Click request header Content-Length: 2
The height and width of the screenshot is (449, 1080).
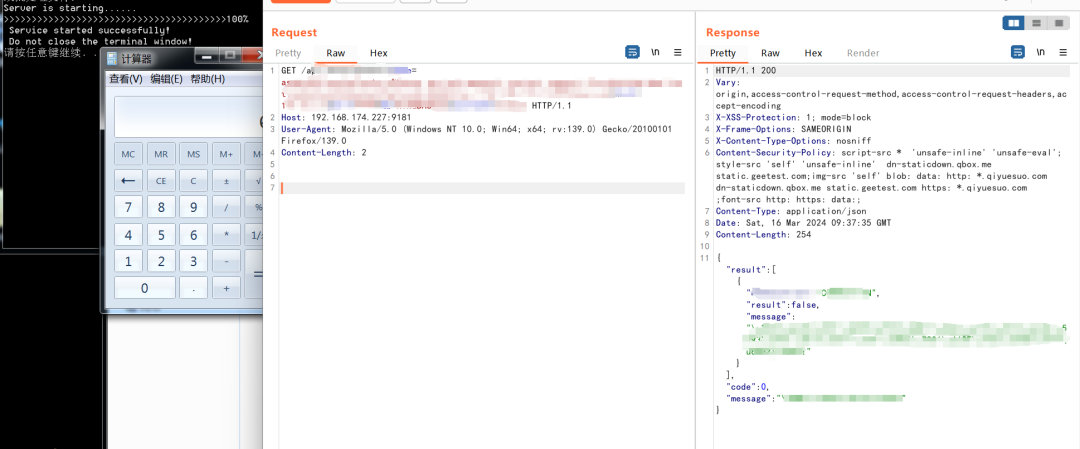pos(324,152)
